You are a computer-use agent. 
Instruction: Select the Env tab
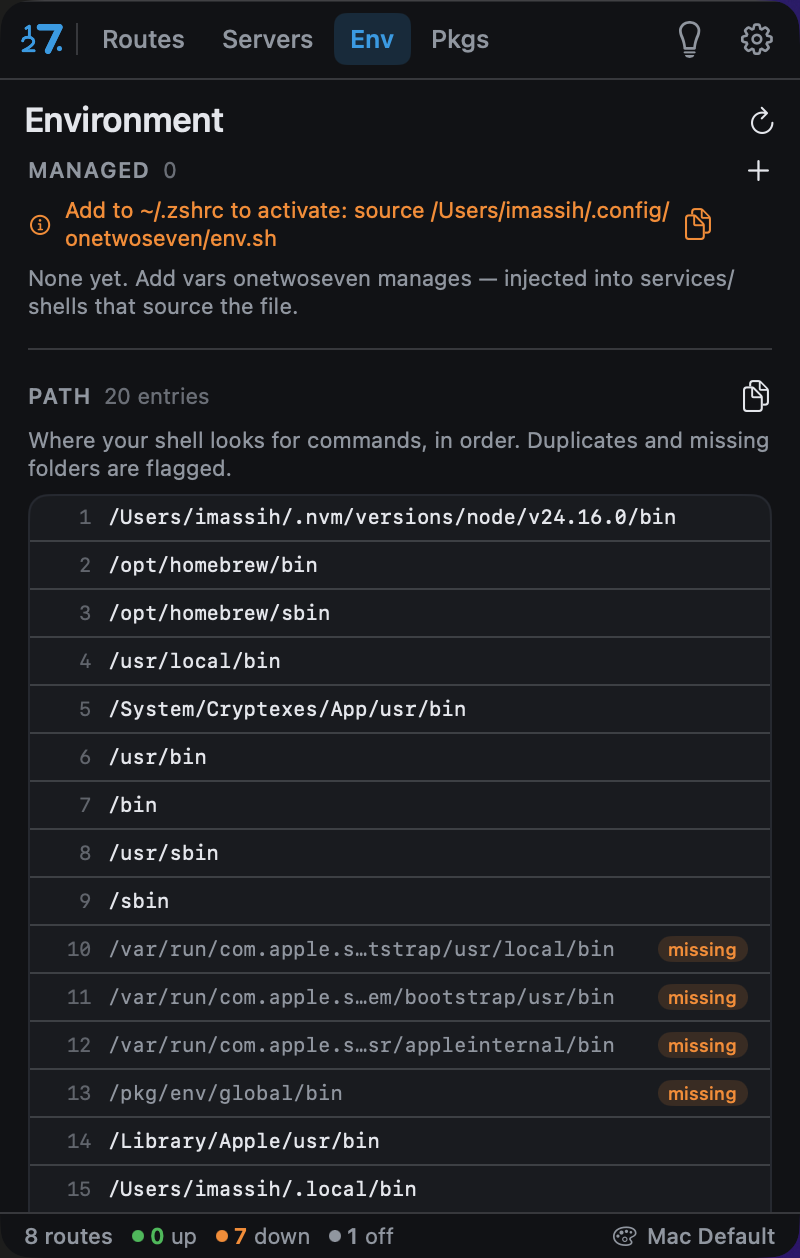[372, 39]
